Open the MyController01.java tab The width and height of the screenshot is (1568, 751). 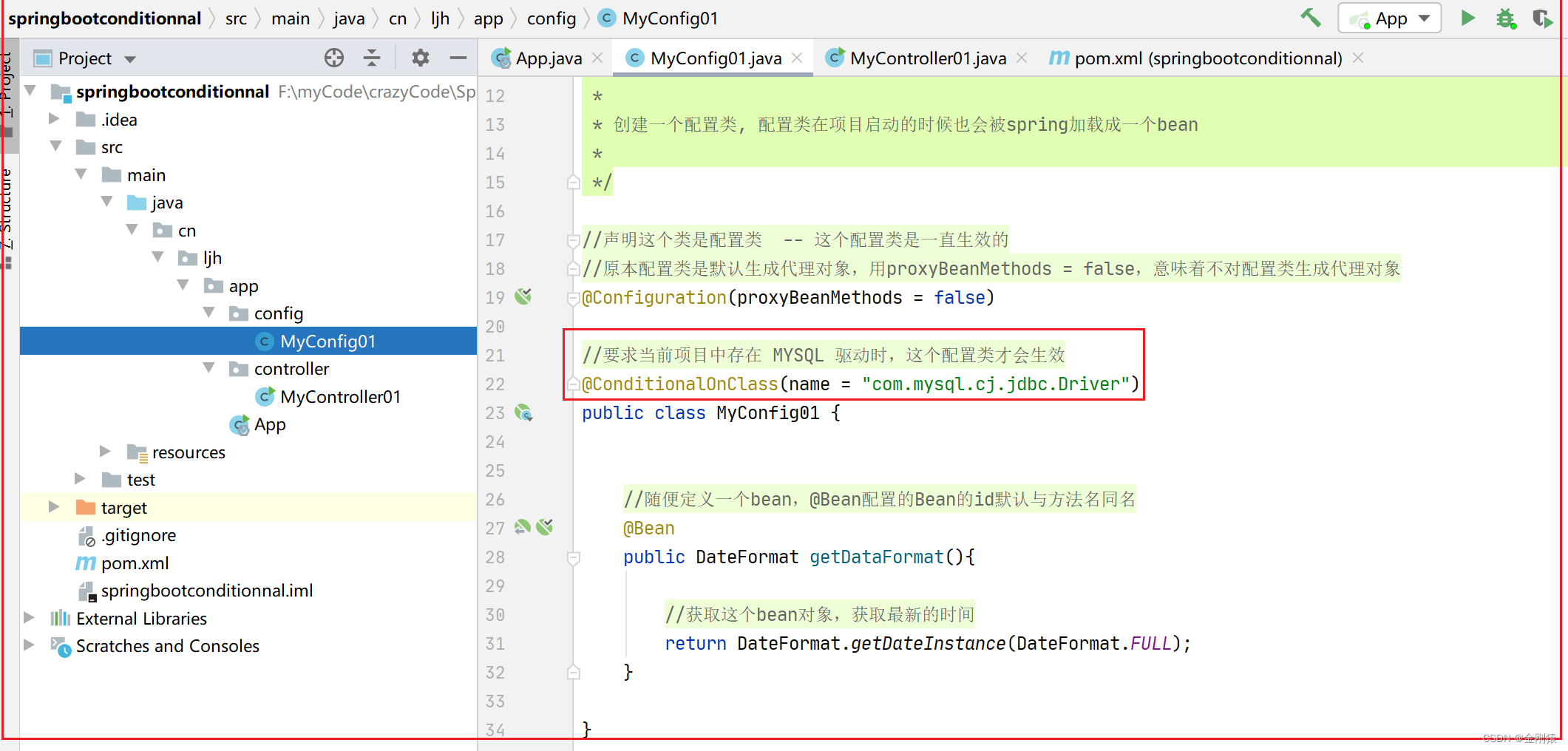928,58
